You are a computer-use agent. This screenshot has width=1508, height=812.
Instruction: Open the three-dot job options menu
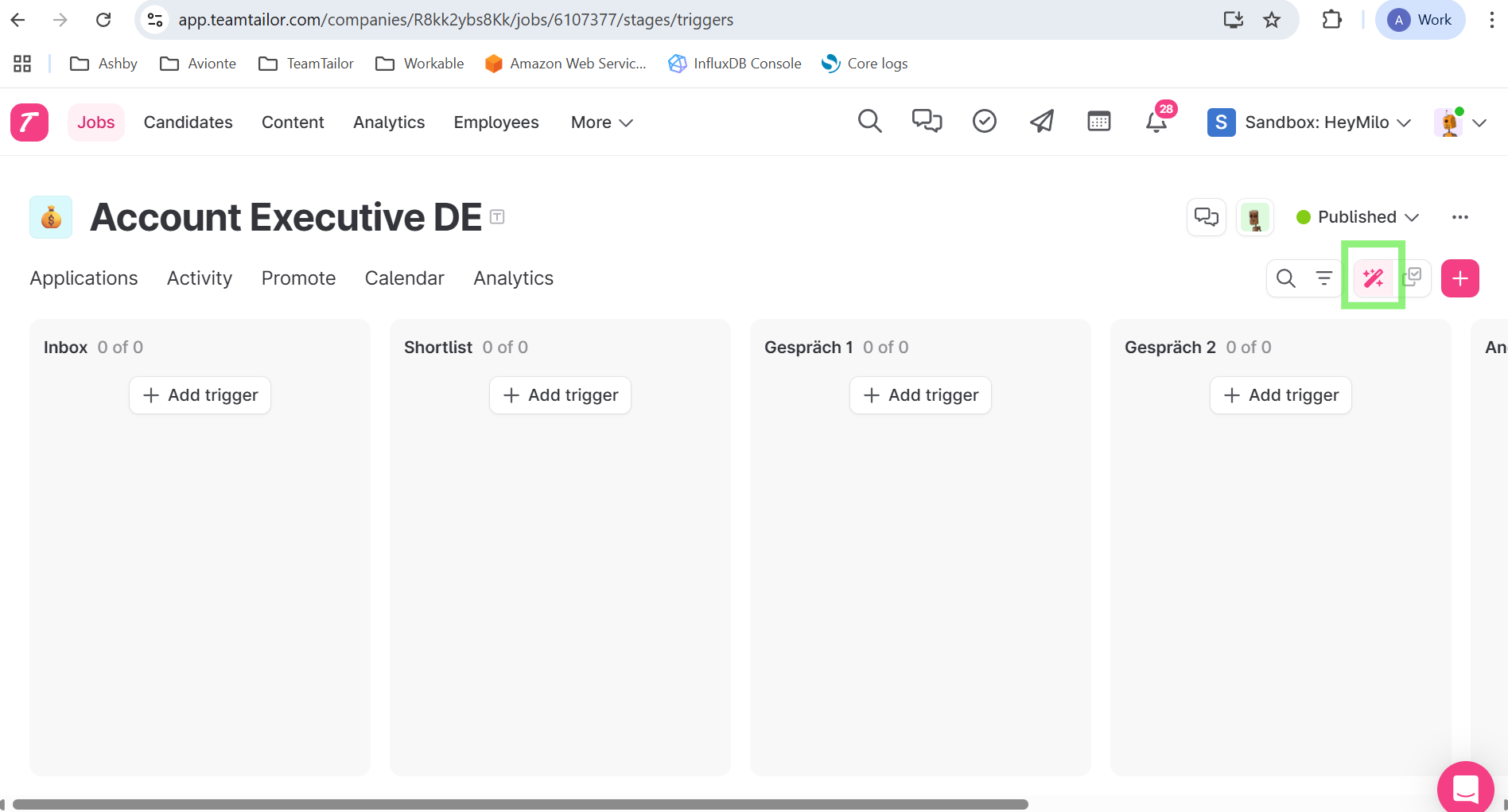click(x=1459, y=217)
